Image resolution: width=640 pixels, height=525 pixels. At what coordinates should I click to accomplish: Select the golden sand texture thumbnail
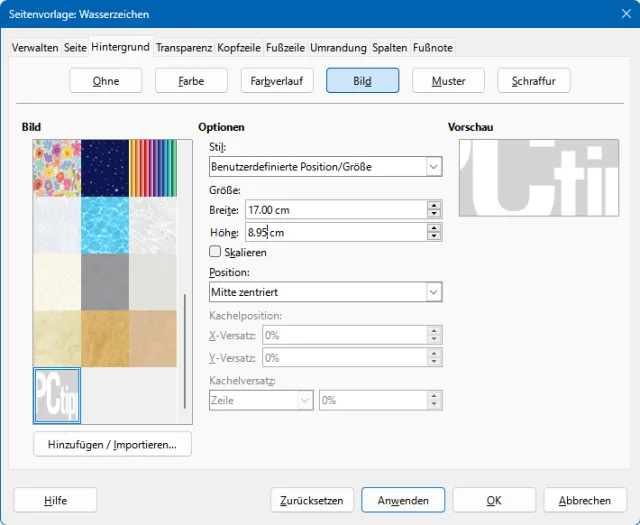click(105, 338)
